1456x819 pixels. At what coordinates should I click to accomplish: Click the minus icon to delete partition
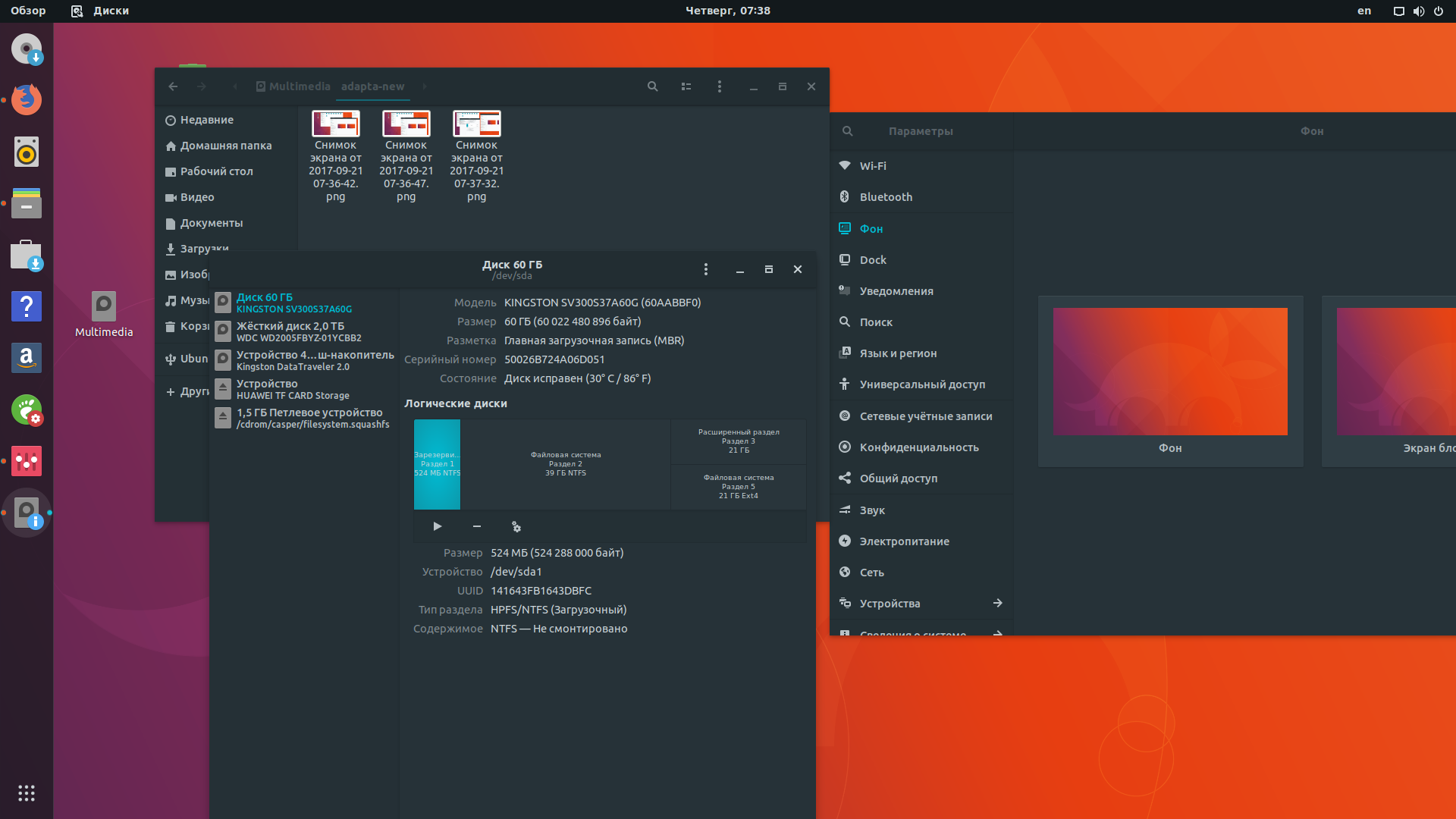477,526
